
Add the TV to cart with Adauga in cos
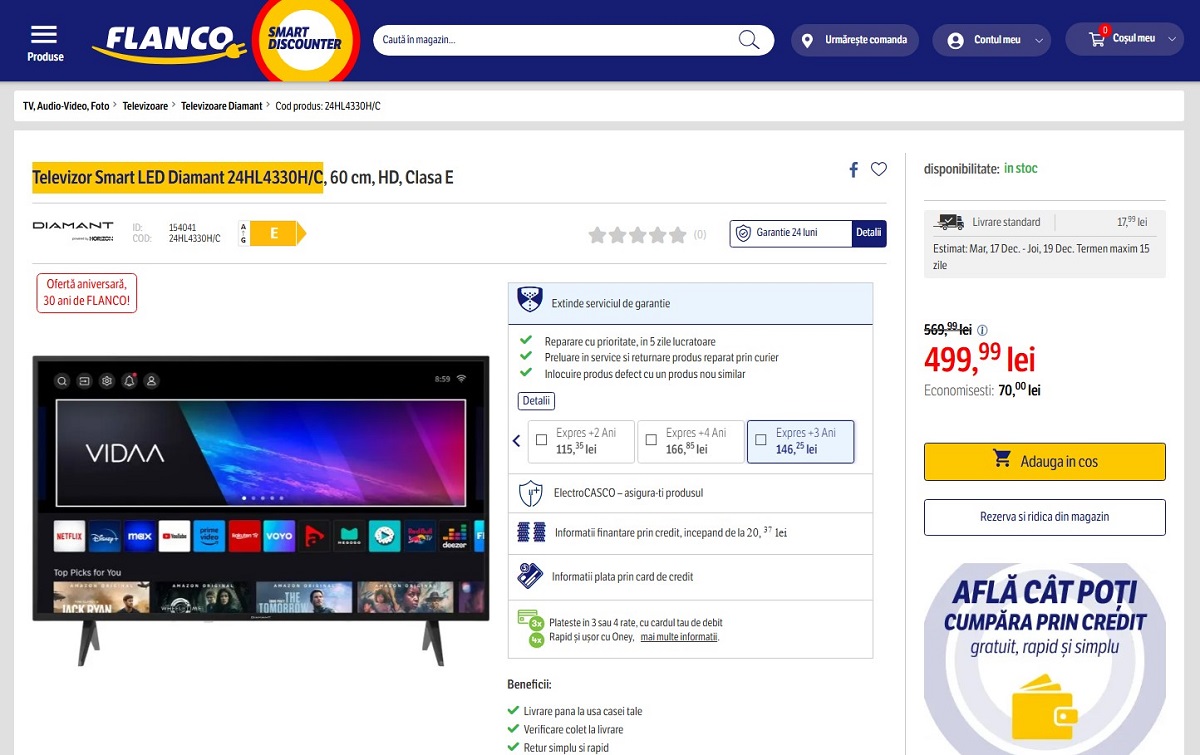[x=1045, y=461]
